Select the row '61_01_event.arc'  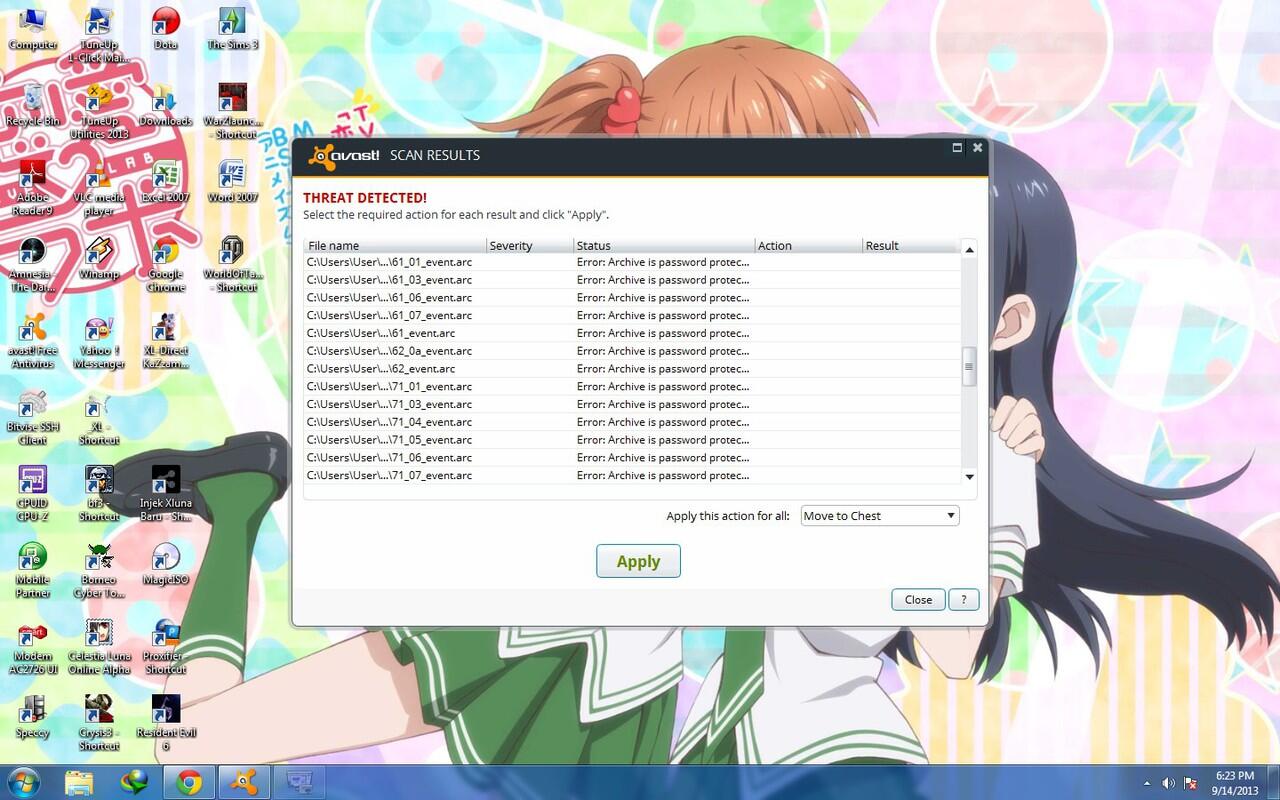[632, 262]
